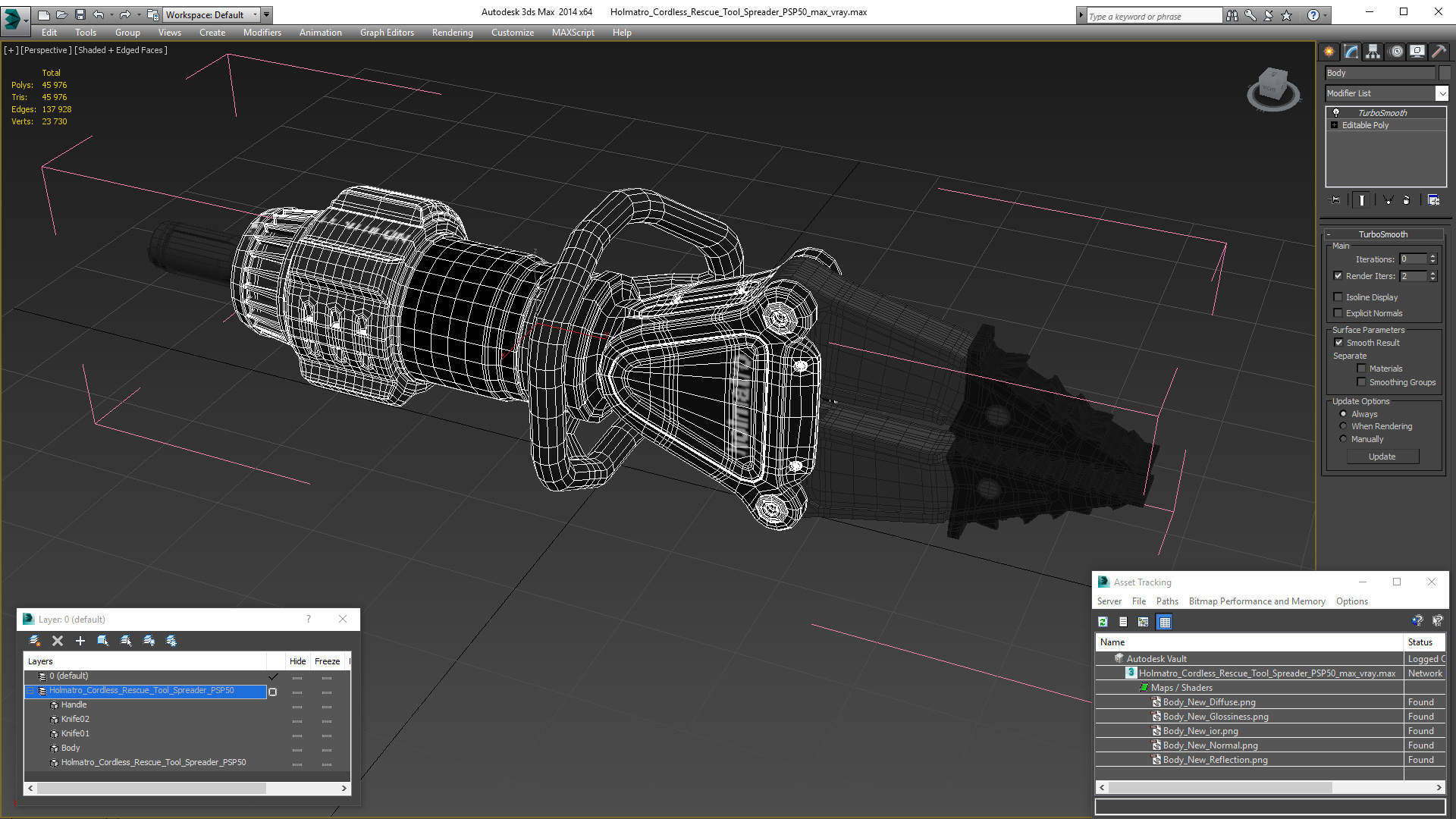Click Configure Modifier Sets icon
1456x819 pixels.
pyautogui.click(x=1433, y=200)
